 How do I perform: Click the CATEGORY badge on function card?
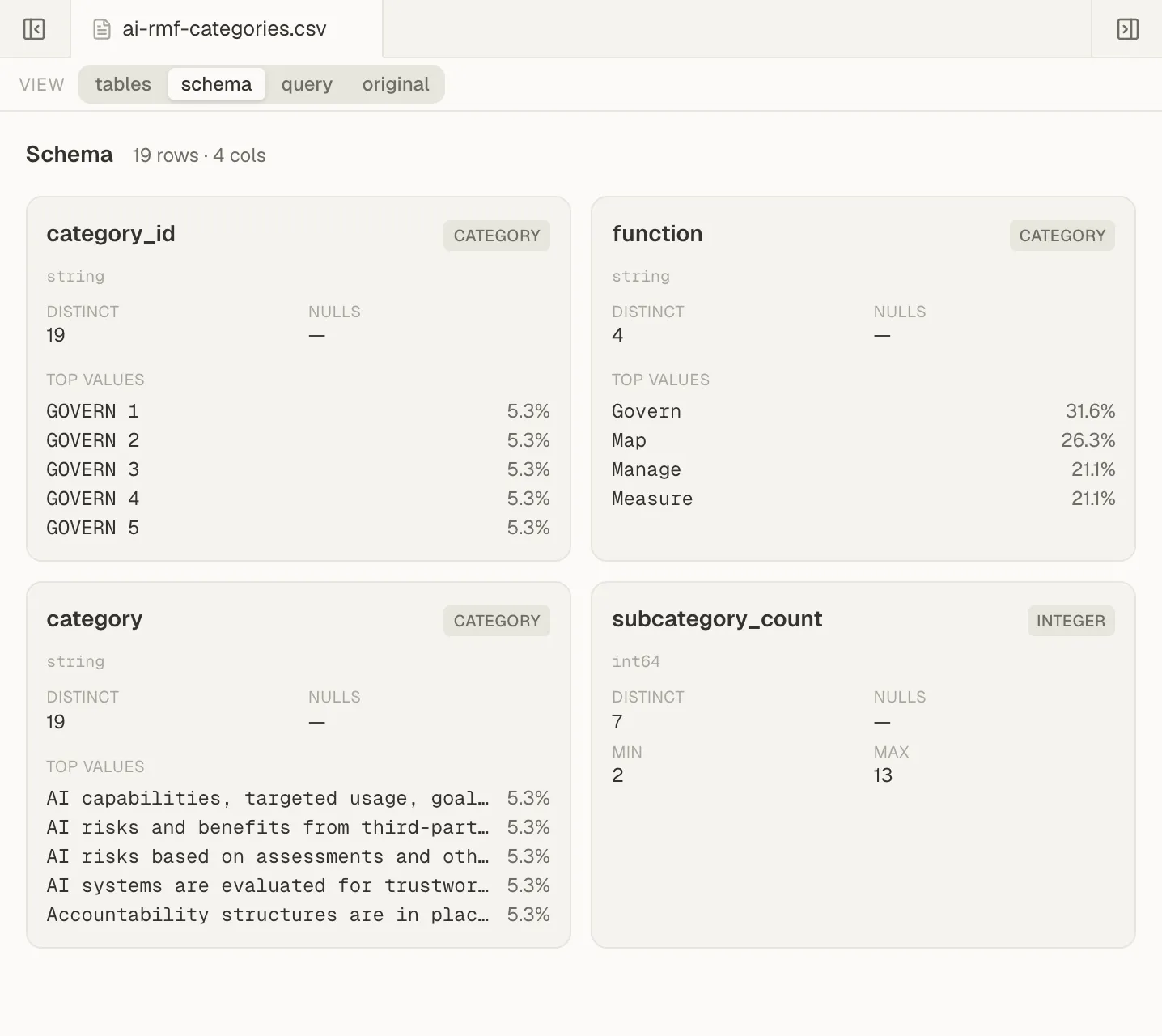coord(1062,236)
